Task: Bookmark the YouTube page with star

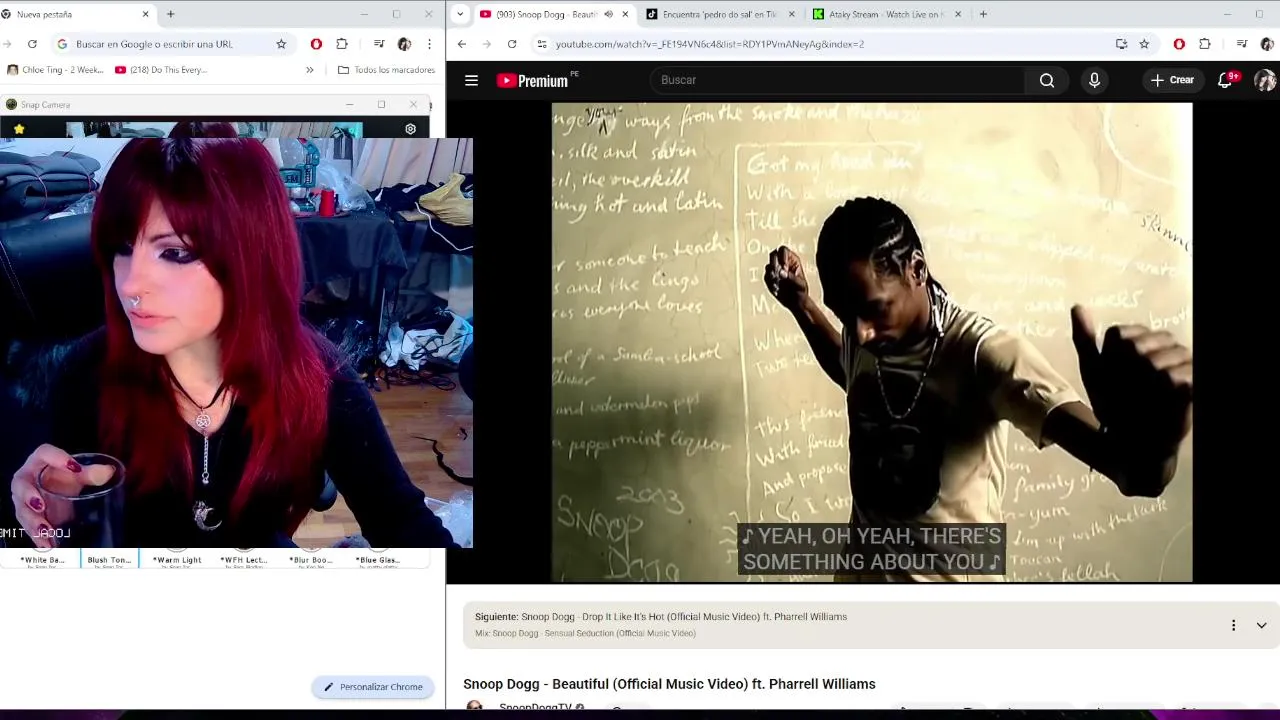Action: click(x=1144, y=44)
